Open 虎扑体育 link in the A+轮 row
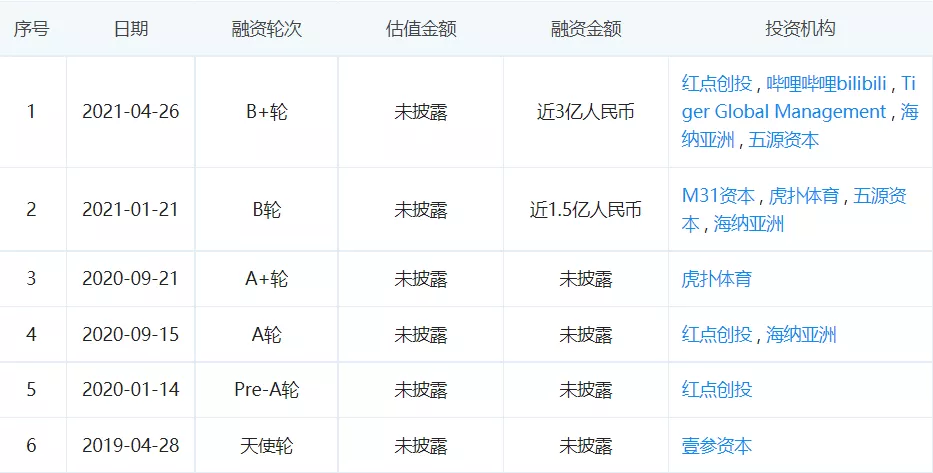933x473 pixels. (716, 278)
